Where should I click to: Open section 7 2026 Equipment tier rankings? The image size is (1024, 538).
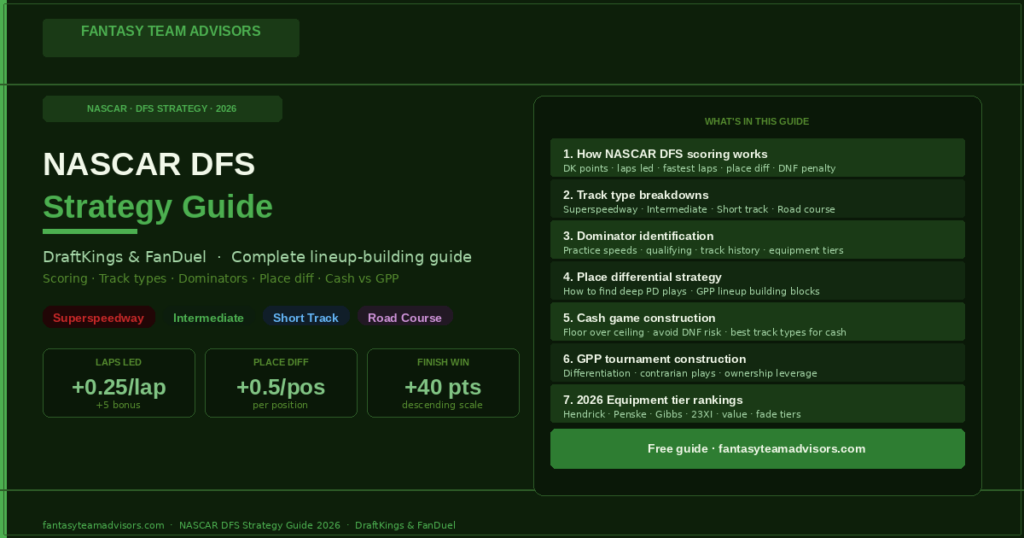(758, 404)
